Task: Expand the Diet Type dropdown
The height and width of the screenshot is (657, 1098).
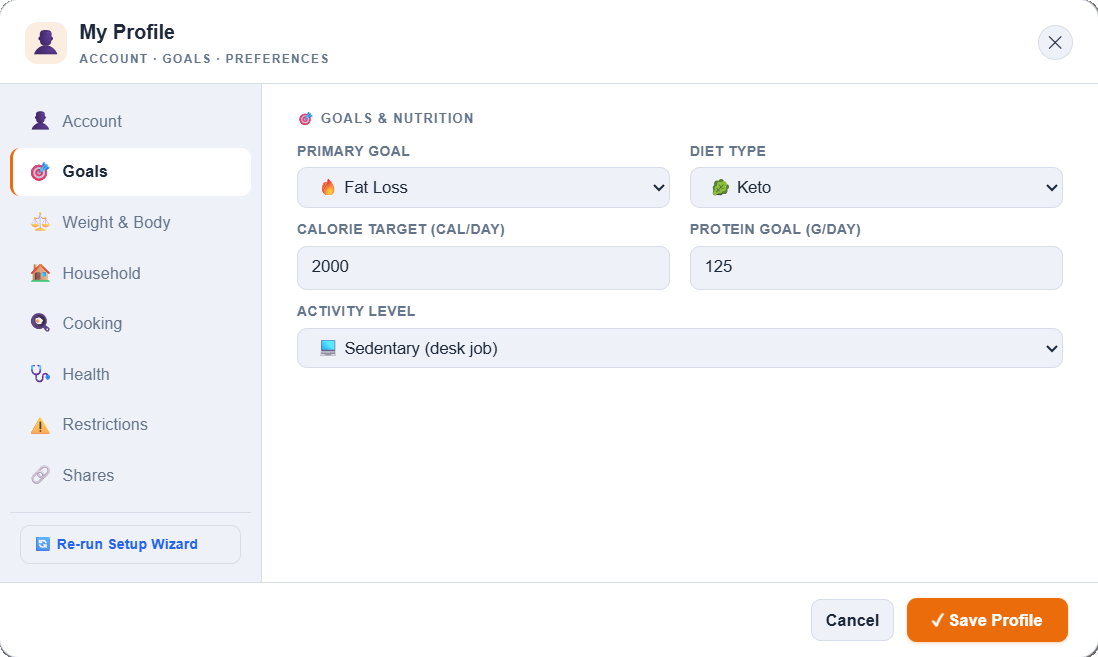Action: (876, 187)
